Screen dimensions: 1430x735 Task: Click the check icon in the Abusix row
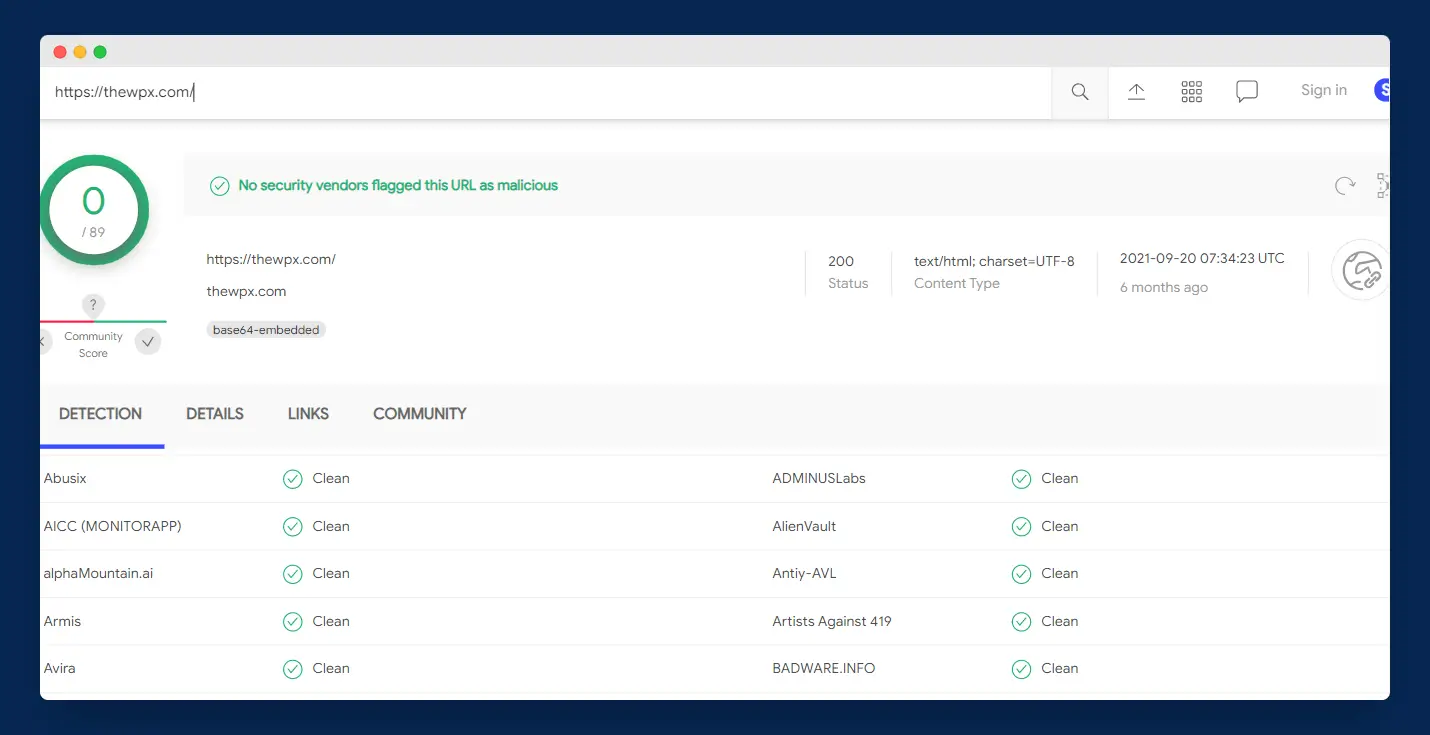click(292, 479)
